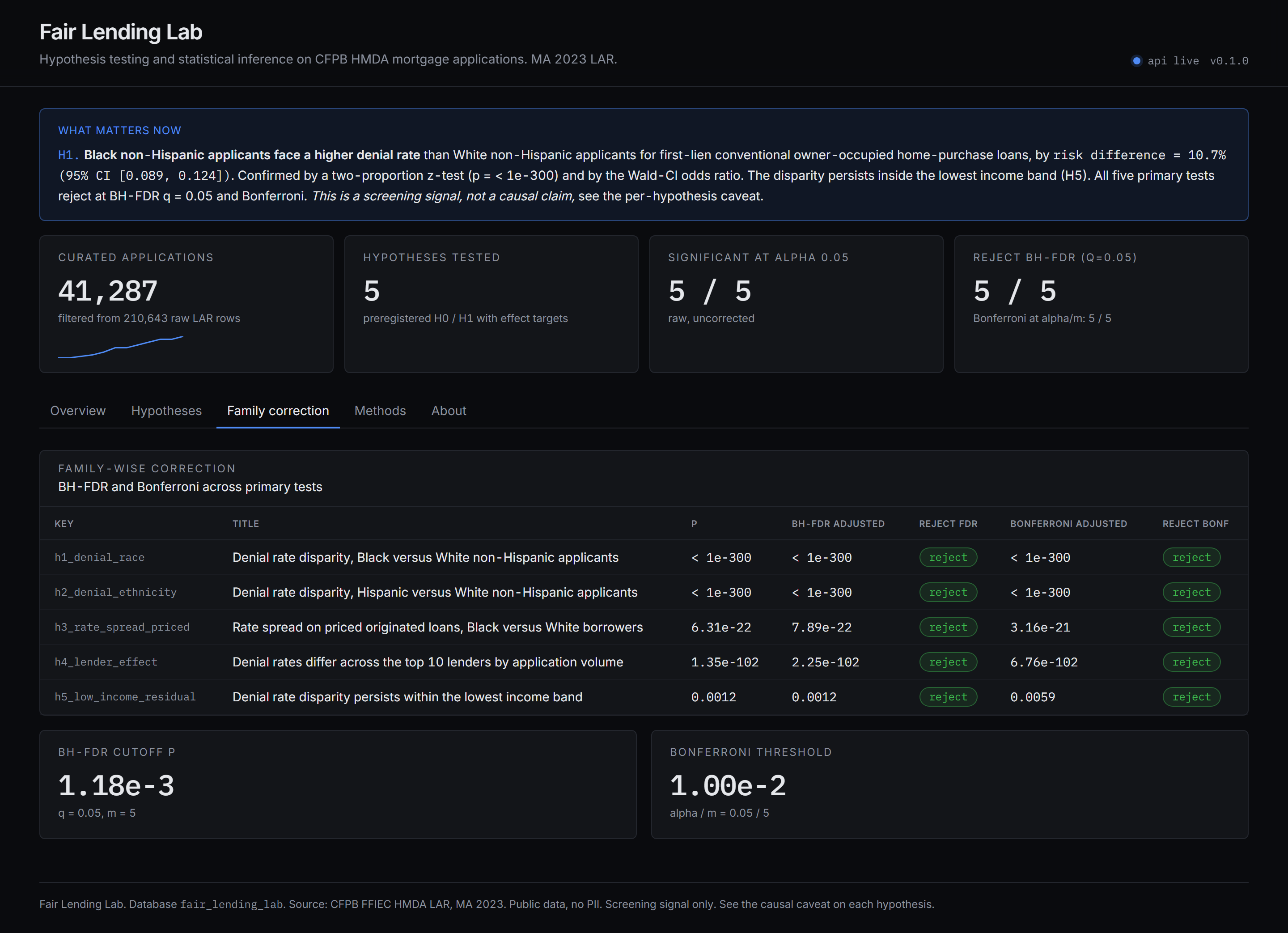The image size is (1288, 933).
Task: Click the fair_lending_lab database name in footer
Action: pyautogui.click(x=232, y=904)
